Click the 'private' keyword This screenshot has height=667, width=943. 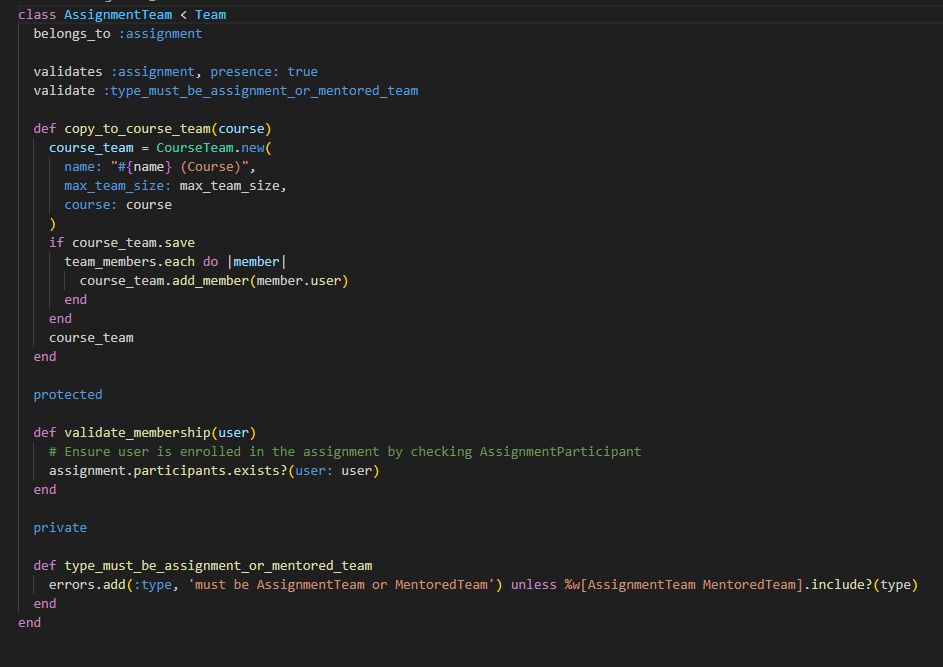(x=60, y=528)
